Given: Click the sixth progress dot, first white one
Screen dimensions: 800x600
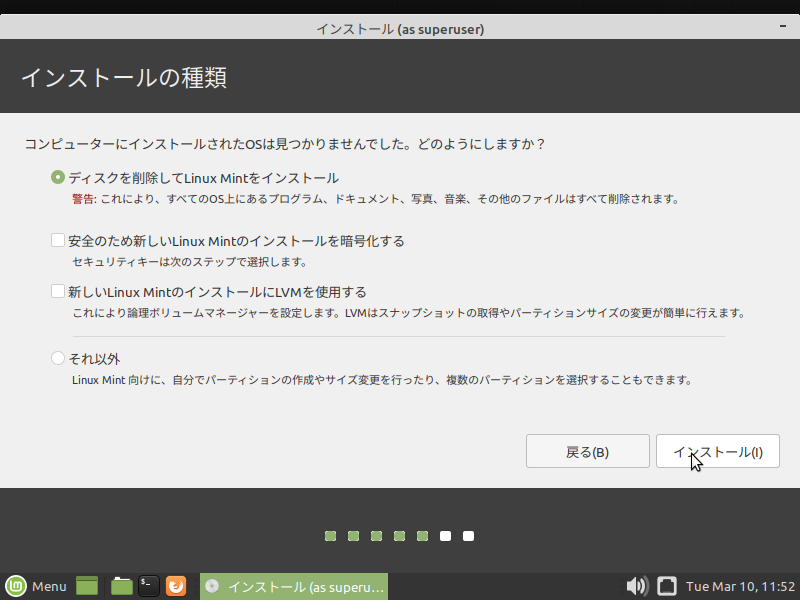Looking at the screenshot, I should pyautogui.click(x=445, y=536).
